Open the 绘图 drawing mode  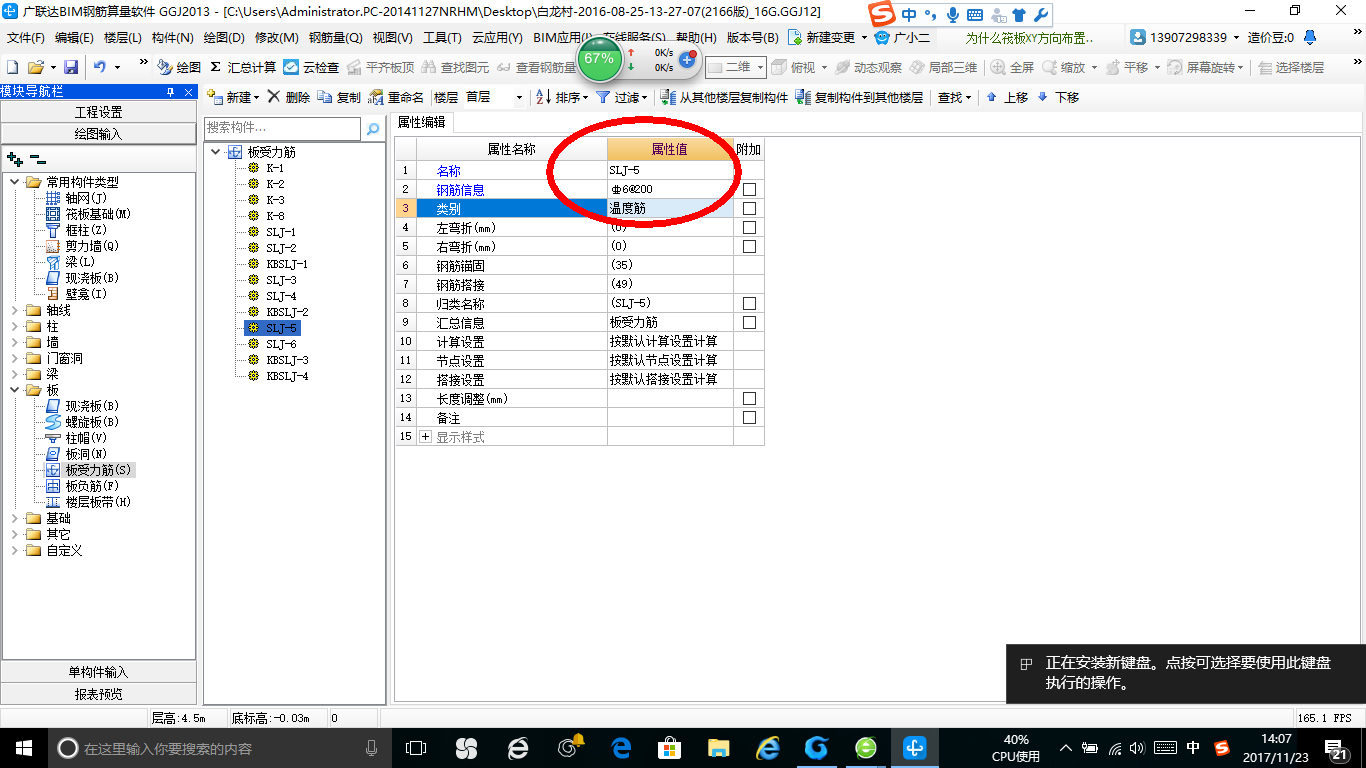180,67
